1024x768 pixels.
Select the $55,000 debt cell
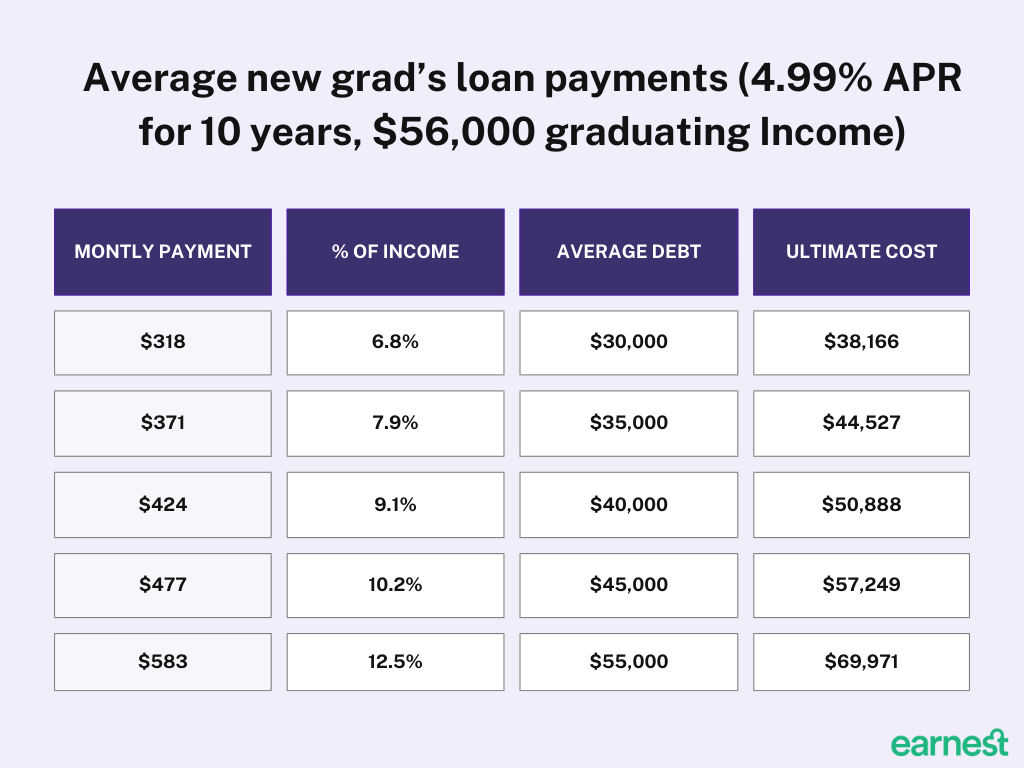point(629,662)
